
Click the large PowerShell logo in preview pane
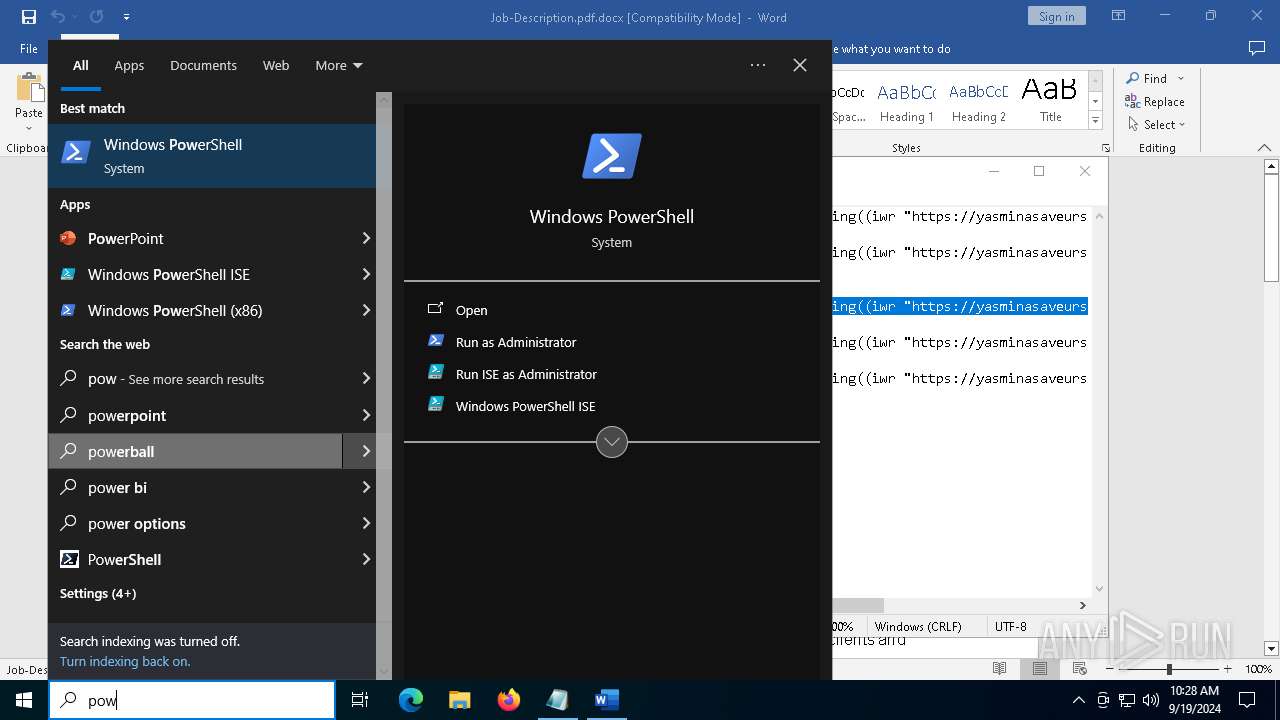point(612,157)
